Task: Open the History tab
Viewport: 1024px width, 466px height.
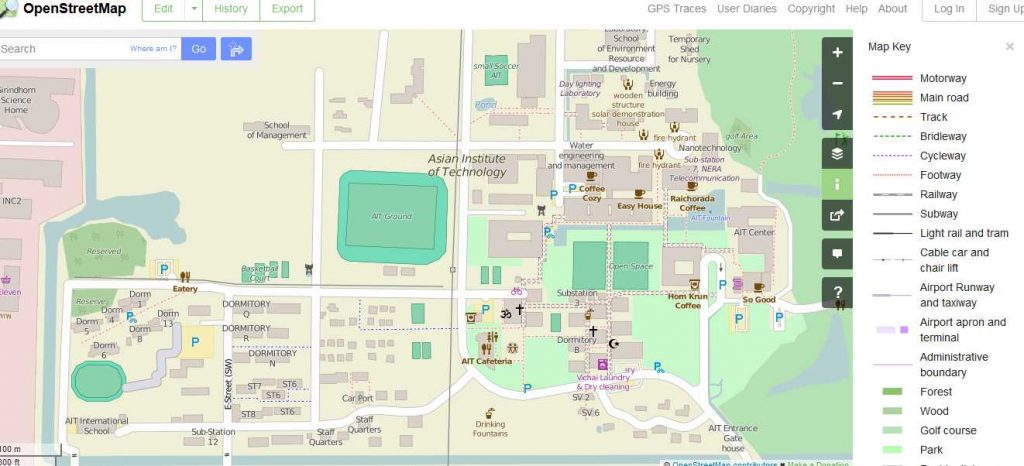Action: tap(231, 9)
